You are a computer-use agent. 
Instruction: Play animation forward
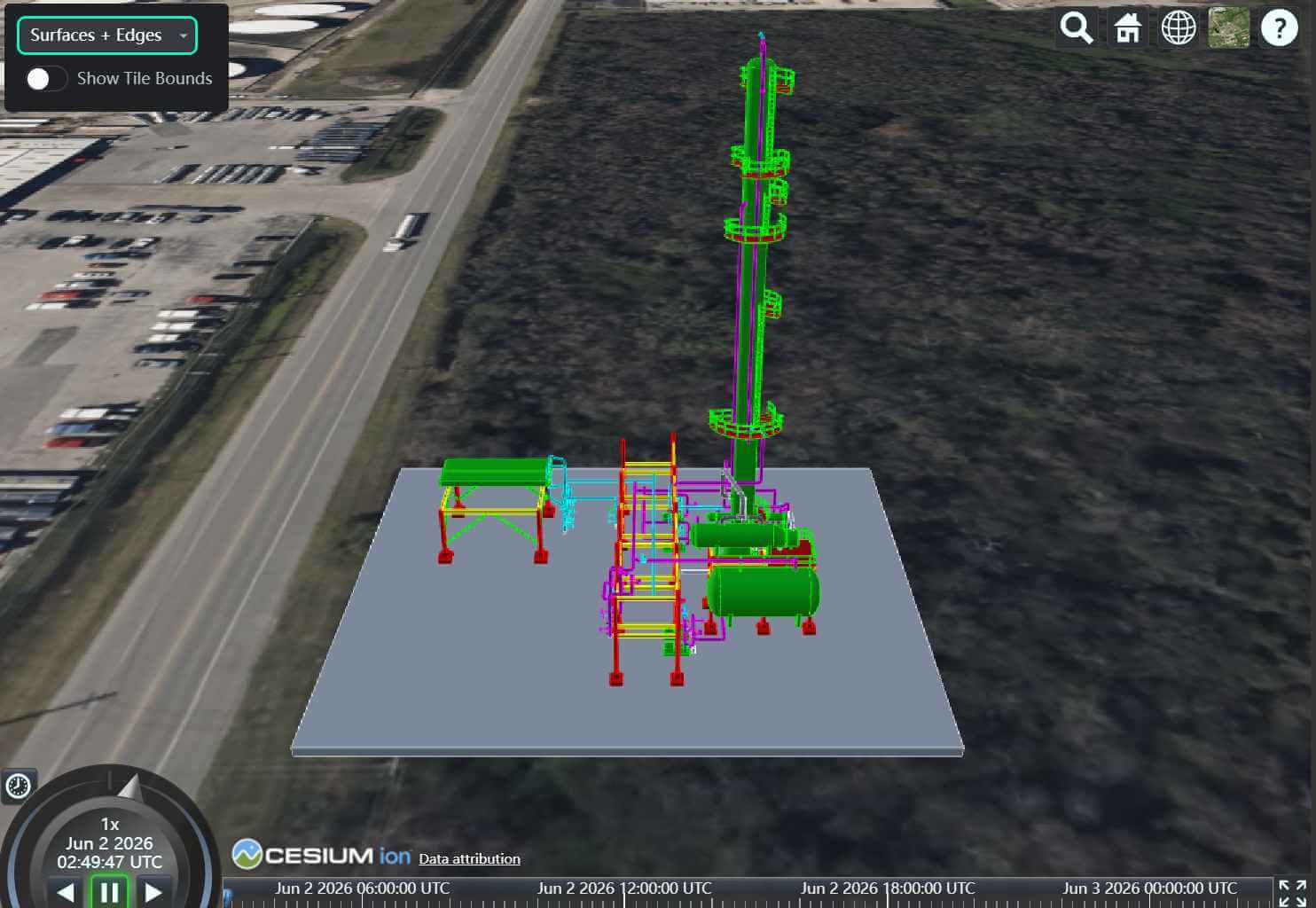point(153,892)
